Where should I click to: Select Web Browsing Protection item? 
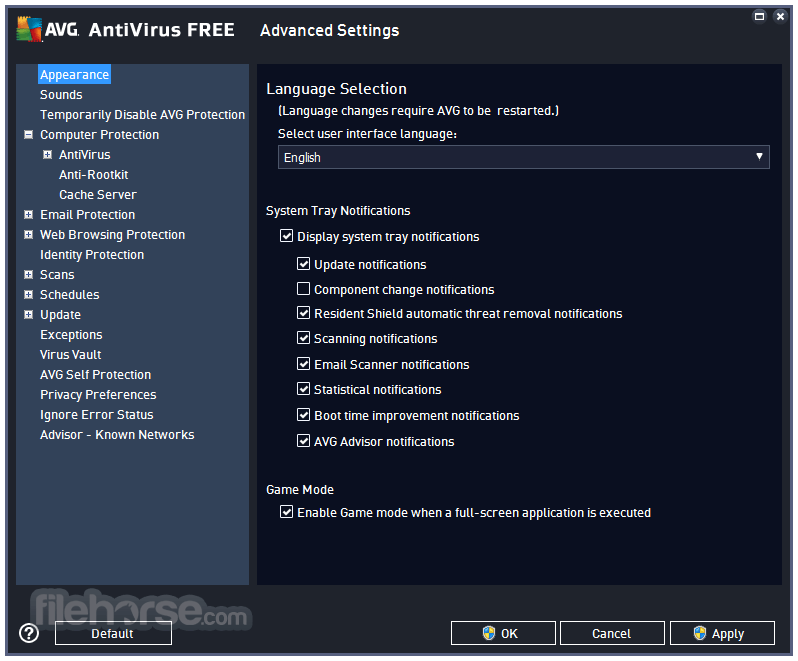pos(112,235)
